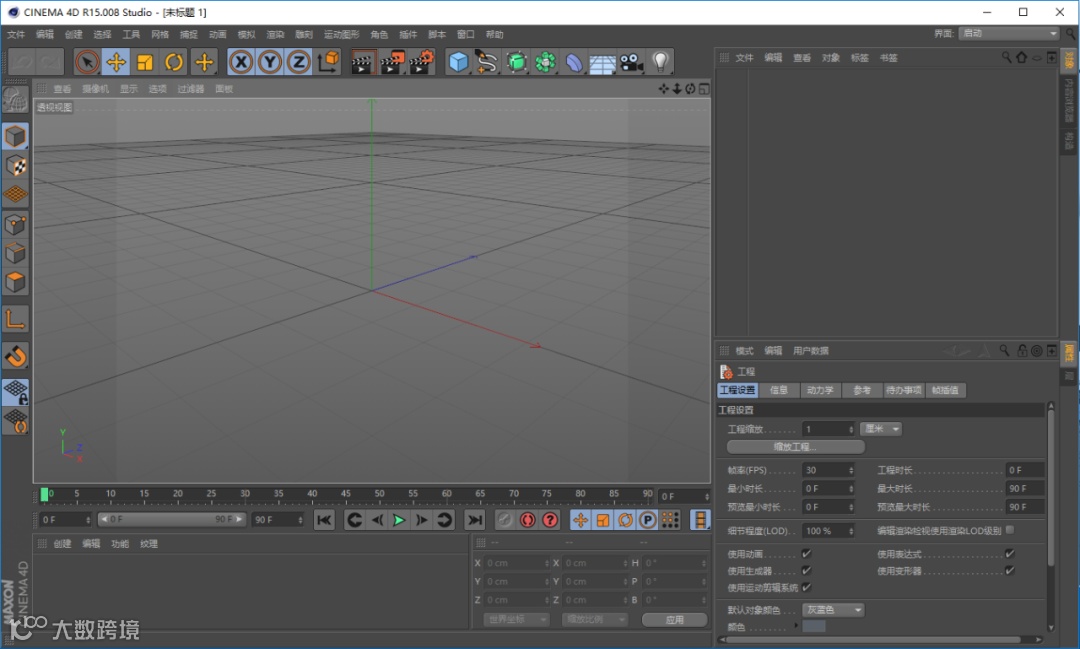1080x649 pixels.
Task: Open the render settings clapperboard icon
Action: [421, 62]
